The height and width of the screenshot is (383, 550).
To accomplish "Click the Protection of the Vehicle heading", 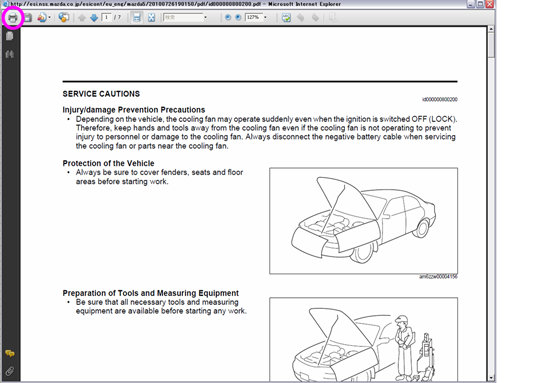I will point(108,163).
